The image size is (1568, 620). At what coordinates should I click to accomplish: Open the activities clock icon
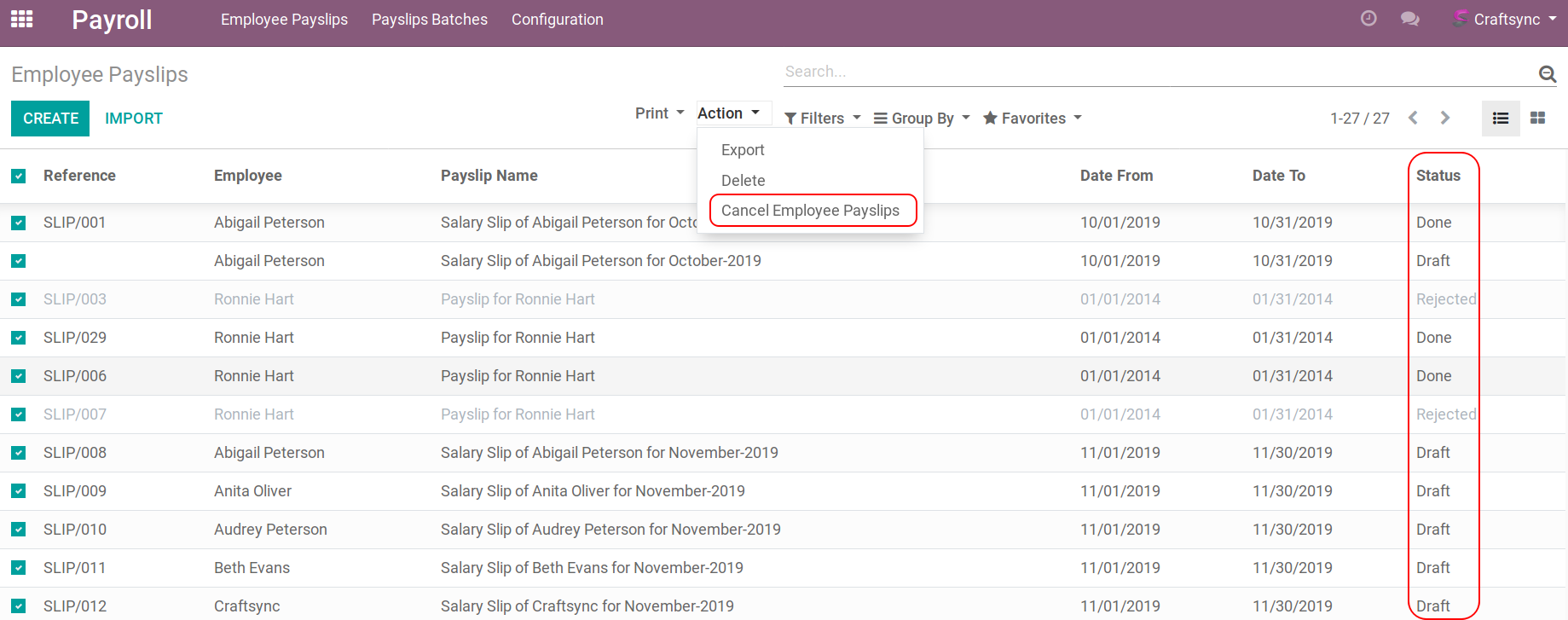pyautogui.click(x=1368, y=19)
